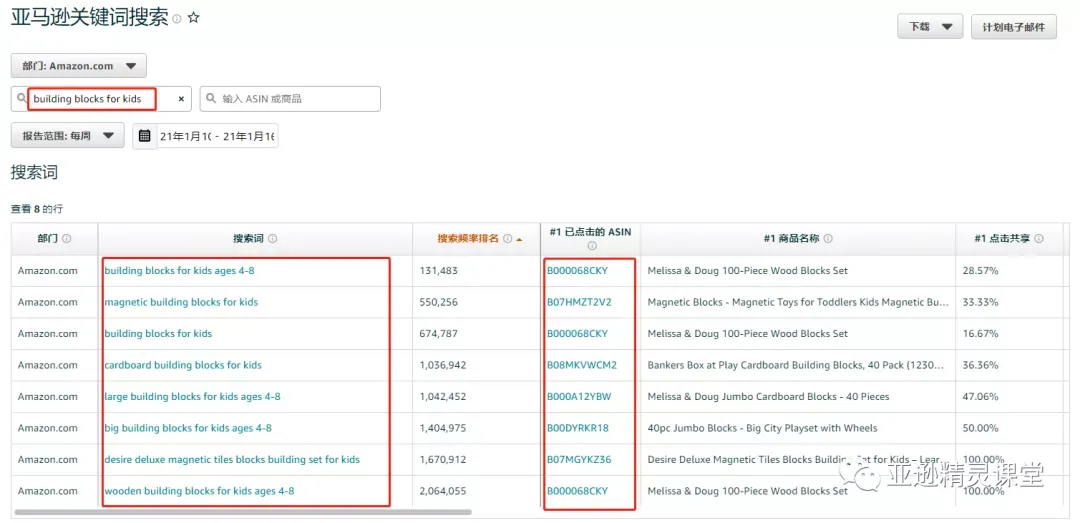
Task: Click ASIN B000068CKY in the 2,064,055 row
Action: (x=578, y=491)
